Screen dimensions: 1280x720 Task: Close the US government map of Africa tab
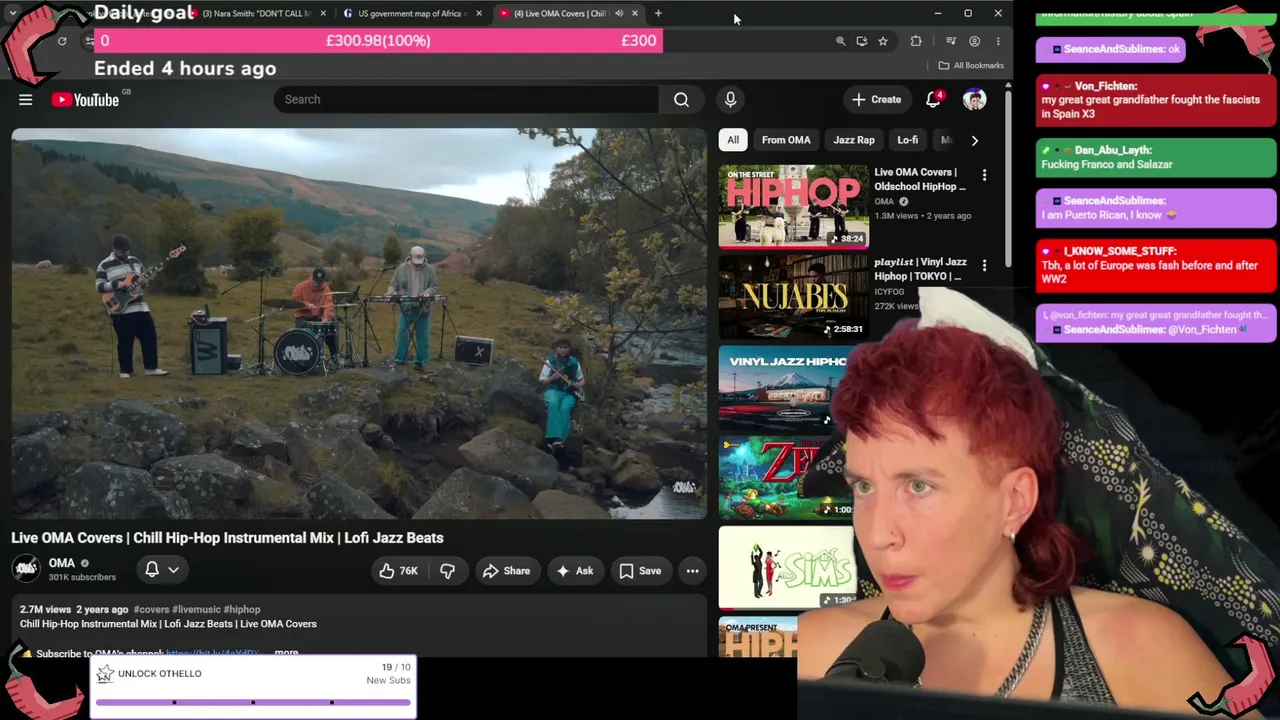pos(479,13)
